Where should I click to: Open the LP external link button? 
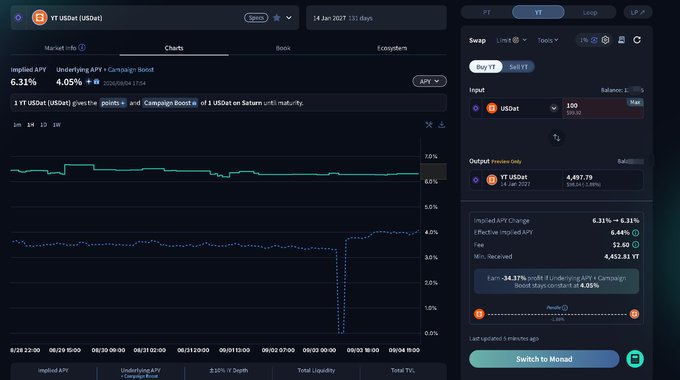tap(638, 12)
